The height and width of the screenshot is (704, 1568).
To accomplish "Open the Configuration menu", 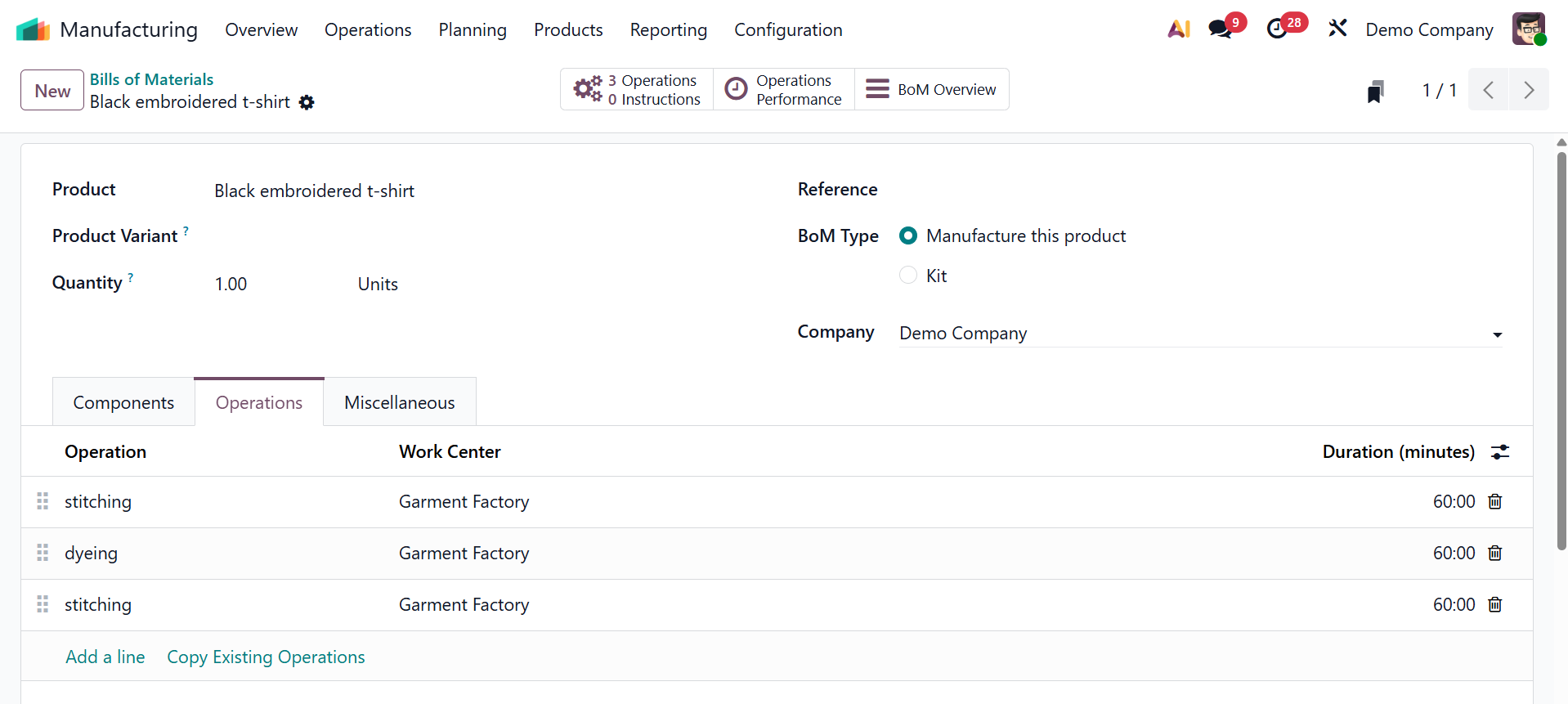I will coord(788,30).
